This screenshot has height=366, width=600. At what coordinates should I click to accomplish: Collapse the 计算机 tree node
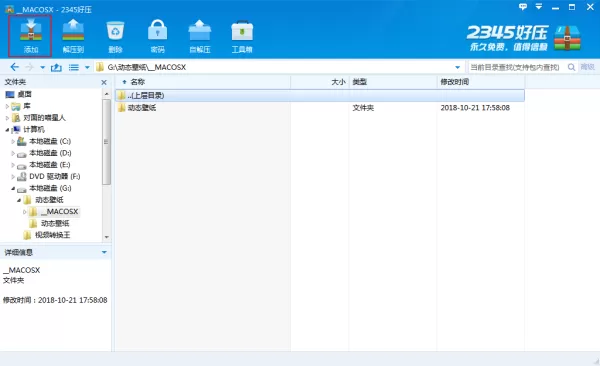(x=7, y=130)
